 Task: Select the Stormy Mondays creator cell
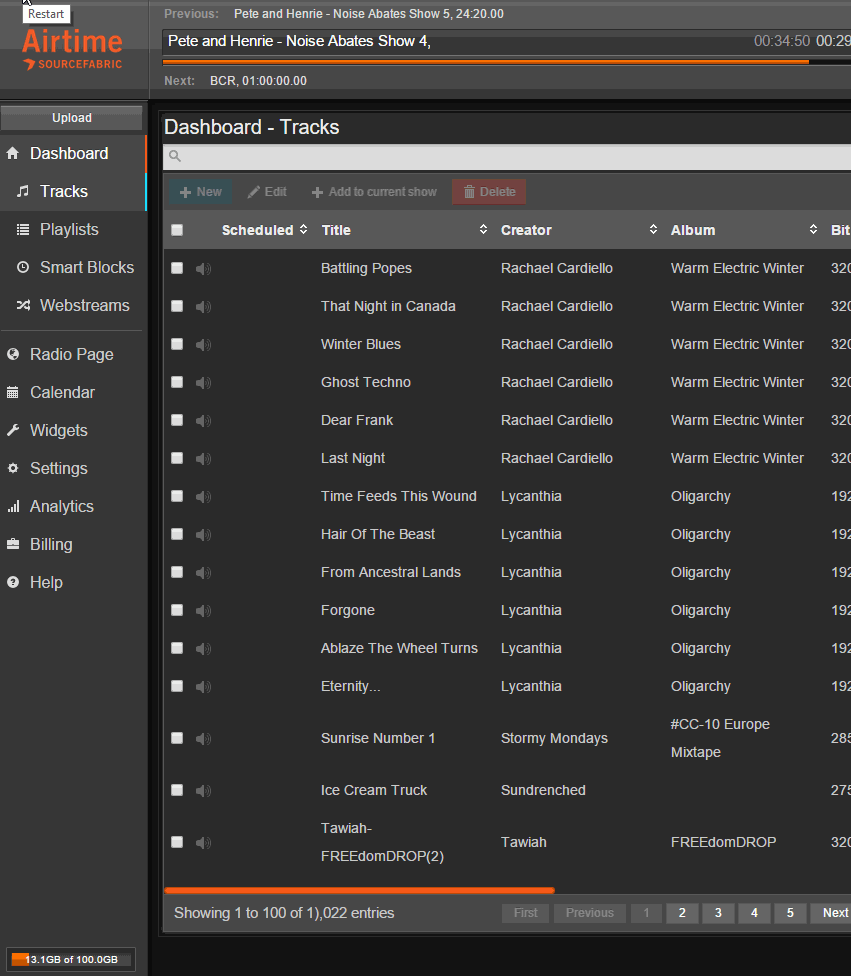point(554,739)
